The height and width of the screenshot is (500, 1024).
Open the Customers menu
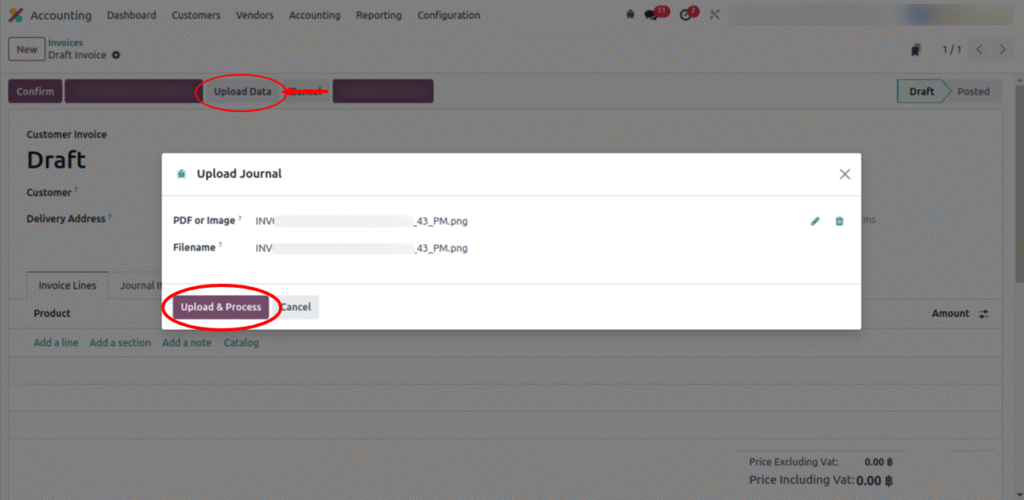(x=196, y=15)
